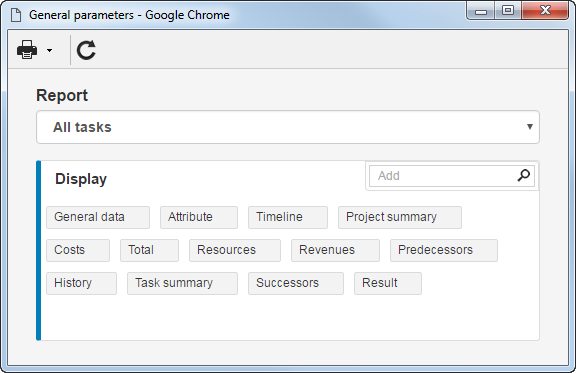Image resolution: width=576 pixels, height=373 pixels.
Task: Choose the Successors tag
Action: click(x=296, y=283)
